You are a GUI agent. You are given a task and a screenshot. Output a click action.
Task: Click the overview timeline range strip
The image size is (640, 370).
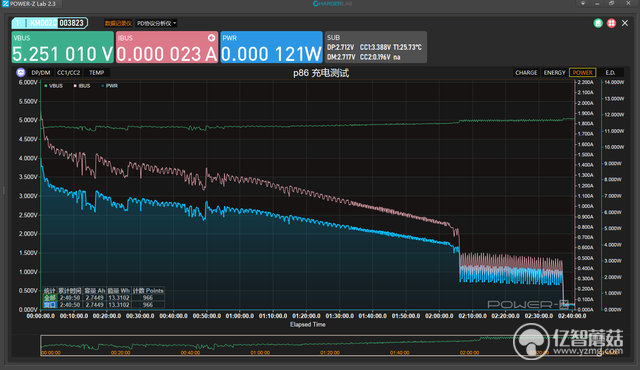point(320,346)
